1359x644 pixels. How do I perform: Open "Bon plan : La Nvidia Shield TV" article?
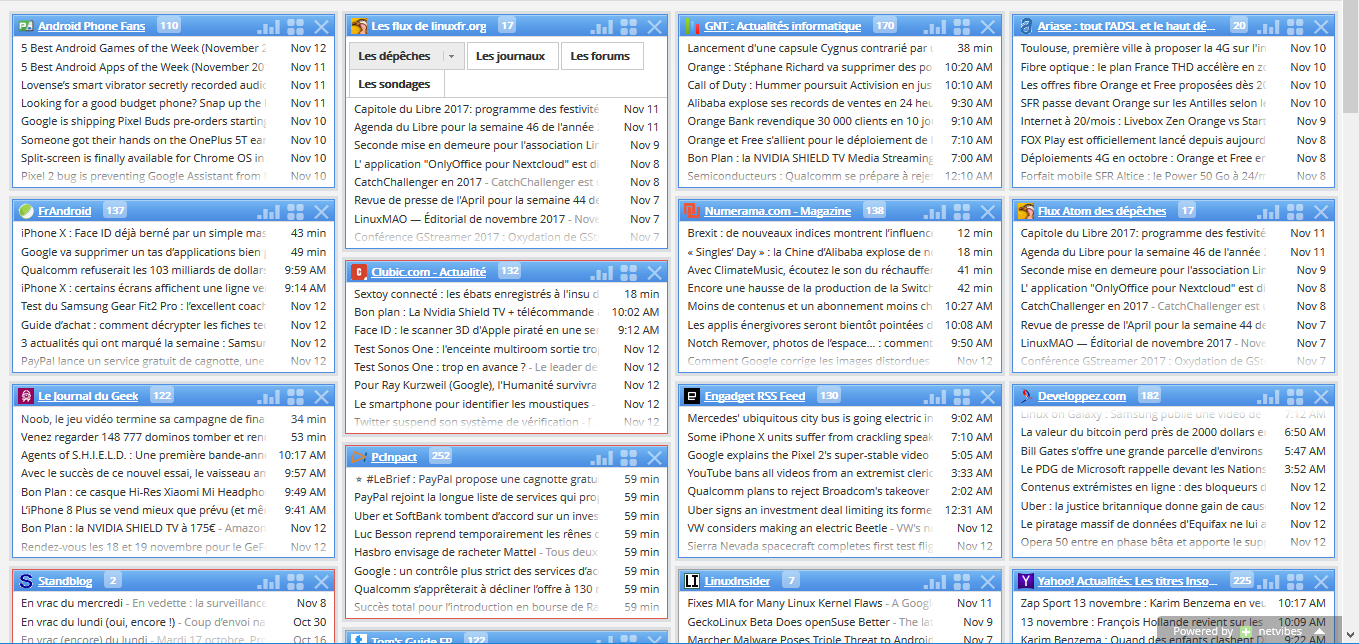tap(476, 312)
